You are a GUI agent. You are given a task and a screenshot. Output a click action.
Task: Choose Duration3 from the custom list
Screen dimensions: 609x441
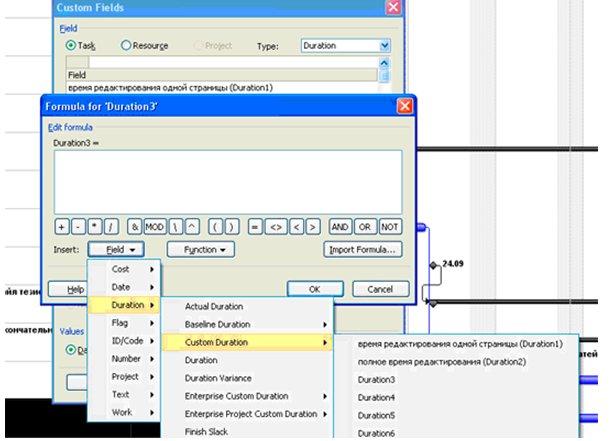tap(456, 380)
